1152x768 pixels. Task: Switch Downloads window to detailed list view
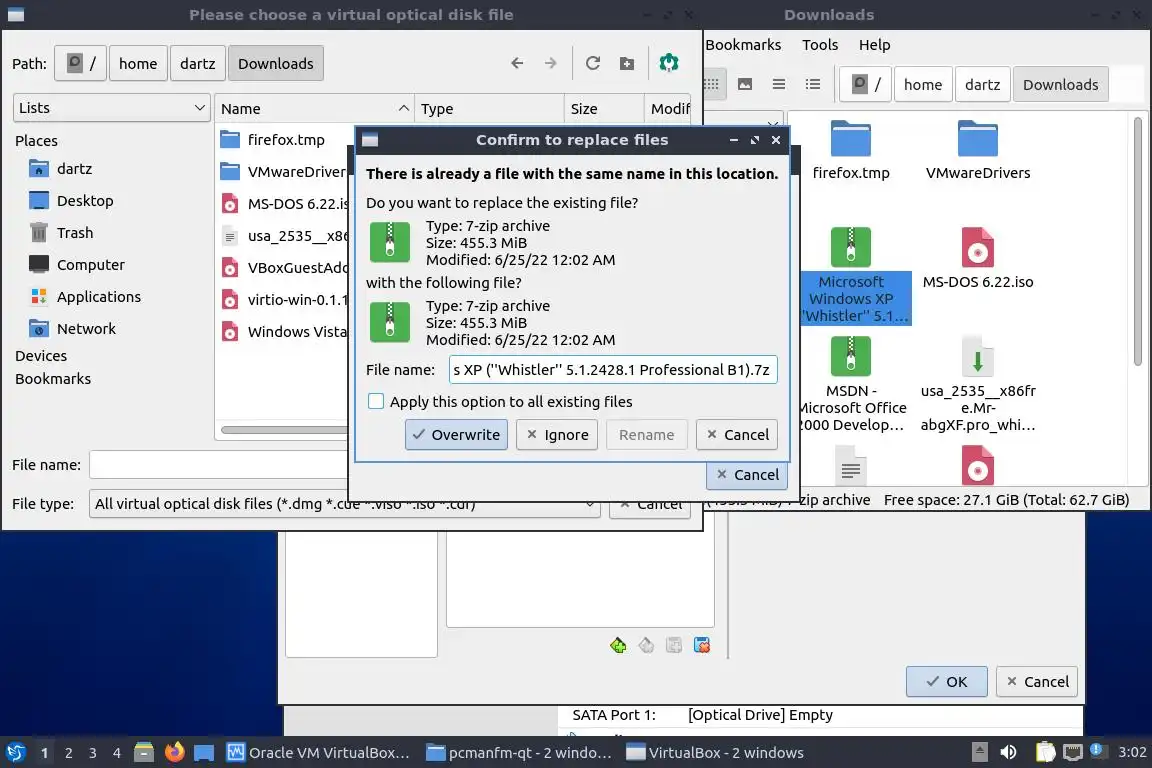point(813,84)
